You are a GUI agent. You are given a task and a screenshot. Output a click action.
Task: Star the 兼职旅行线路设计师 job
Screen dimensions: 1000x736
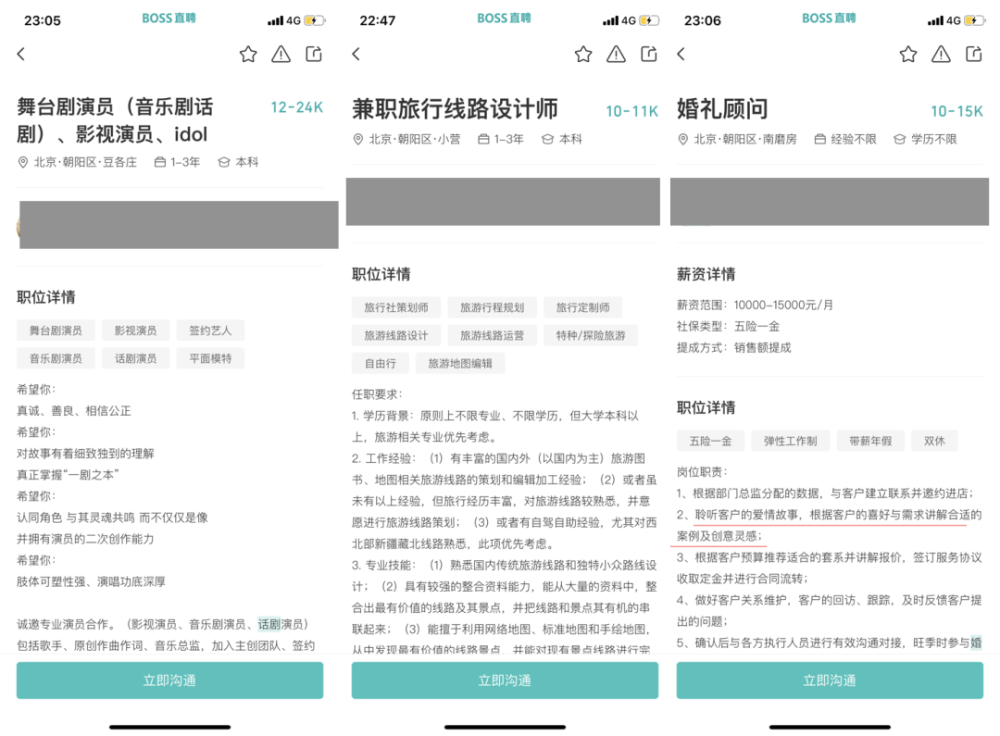pos(583,56)
